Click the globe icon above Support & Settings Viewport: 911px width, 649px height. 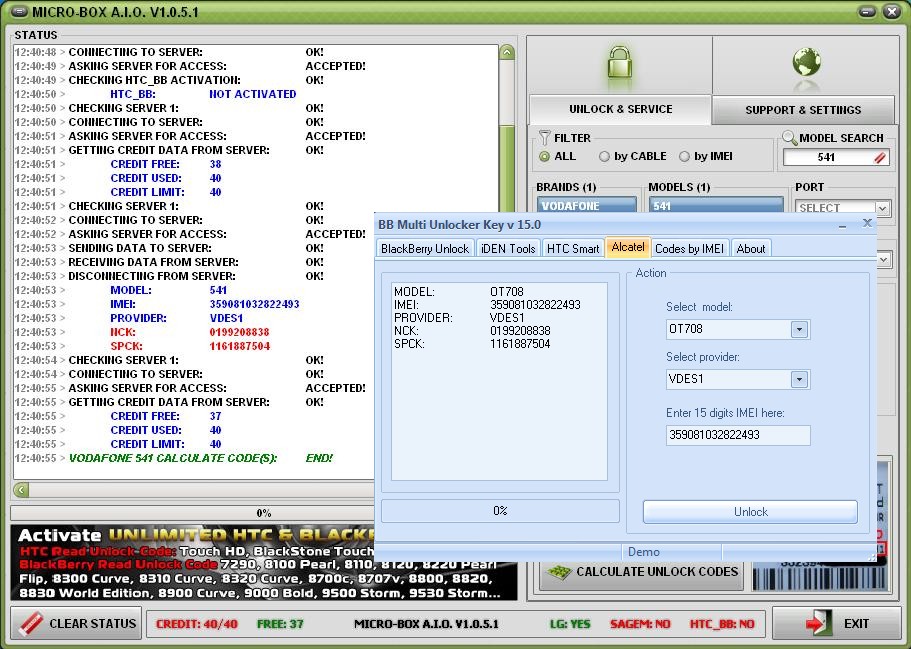coord(806,62)
